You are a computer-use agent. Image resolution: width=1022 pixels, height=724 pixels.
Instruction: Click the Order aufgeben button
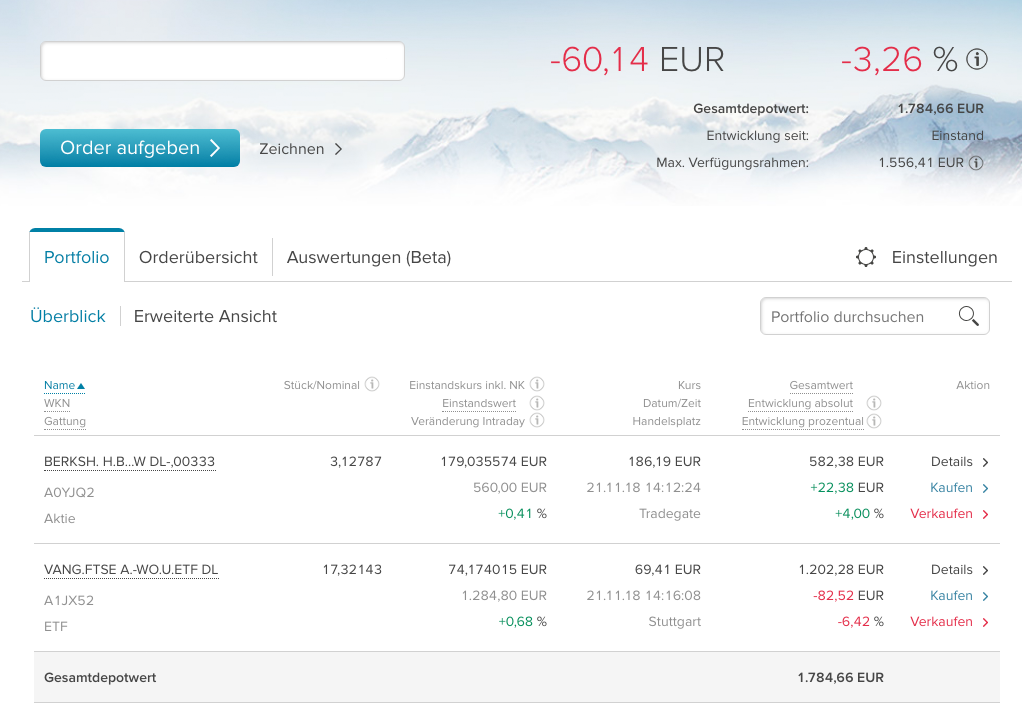point(139,148)
